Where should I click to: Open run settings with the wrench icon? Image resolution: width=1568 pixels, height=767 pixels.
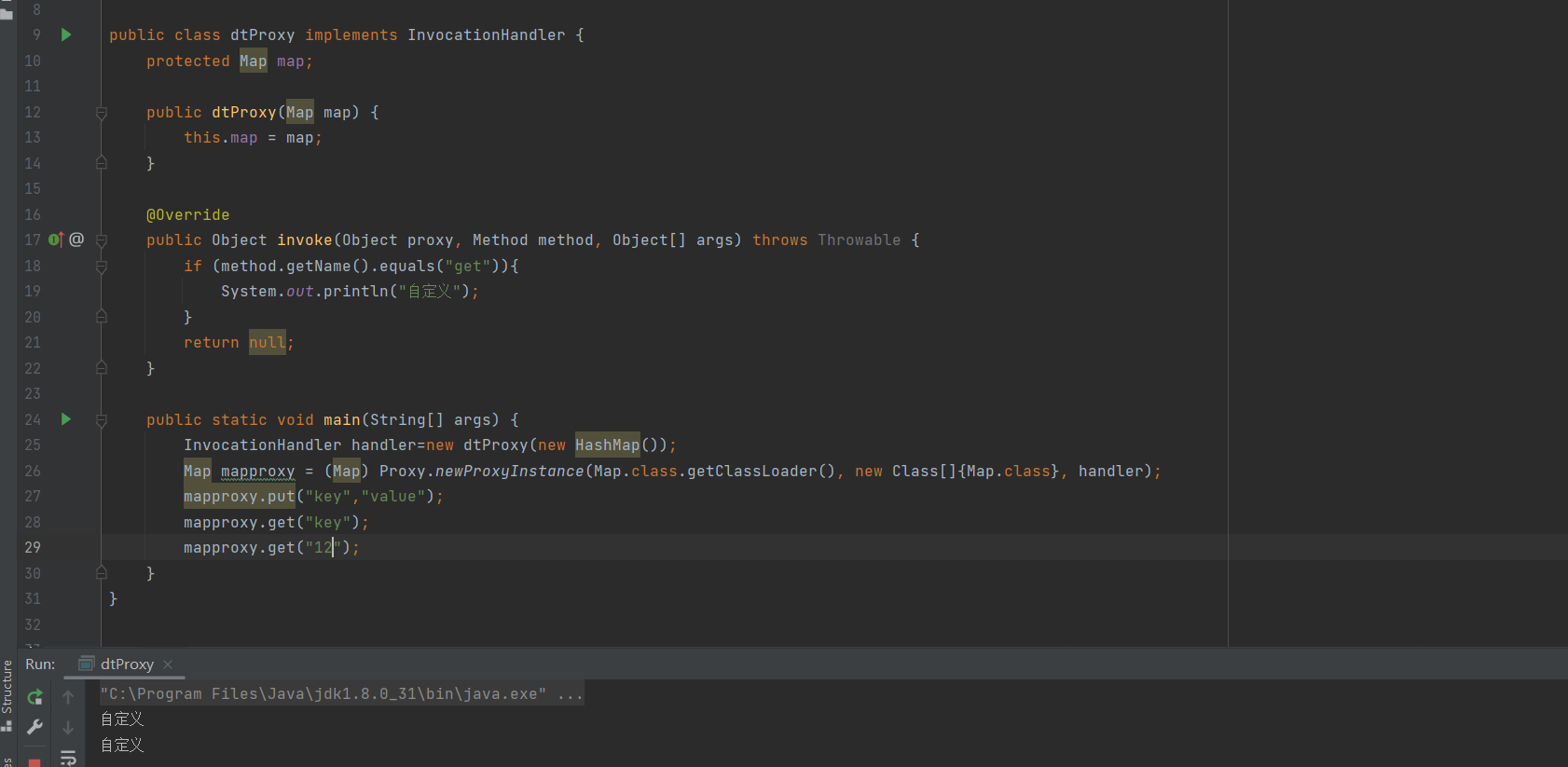click(x=34, y=727)
